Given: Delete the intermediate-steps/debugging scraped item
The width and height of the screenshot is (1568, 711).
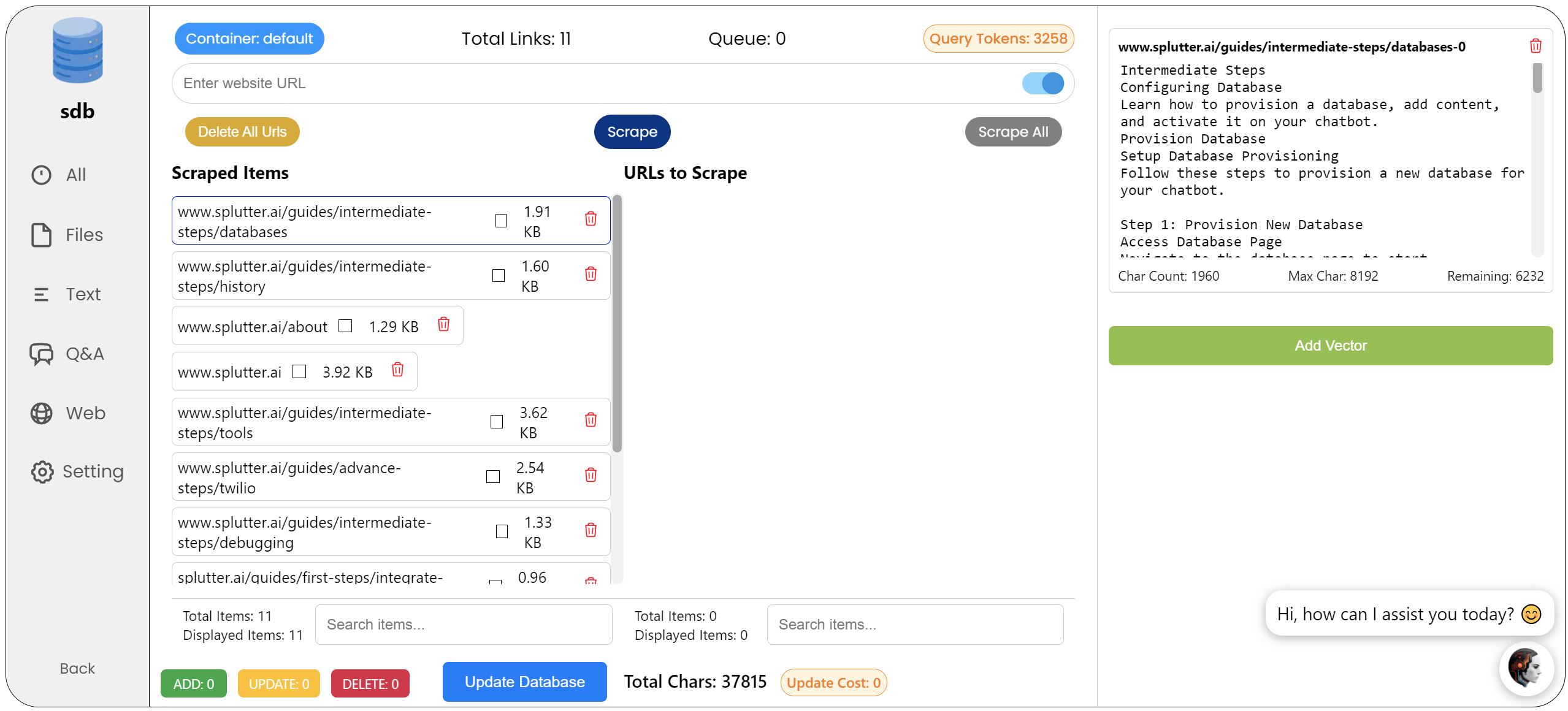Looking at the screenshot, I should [591, 530].
